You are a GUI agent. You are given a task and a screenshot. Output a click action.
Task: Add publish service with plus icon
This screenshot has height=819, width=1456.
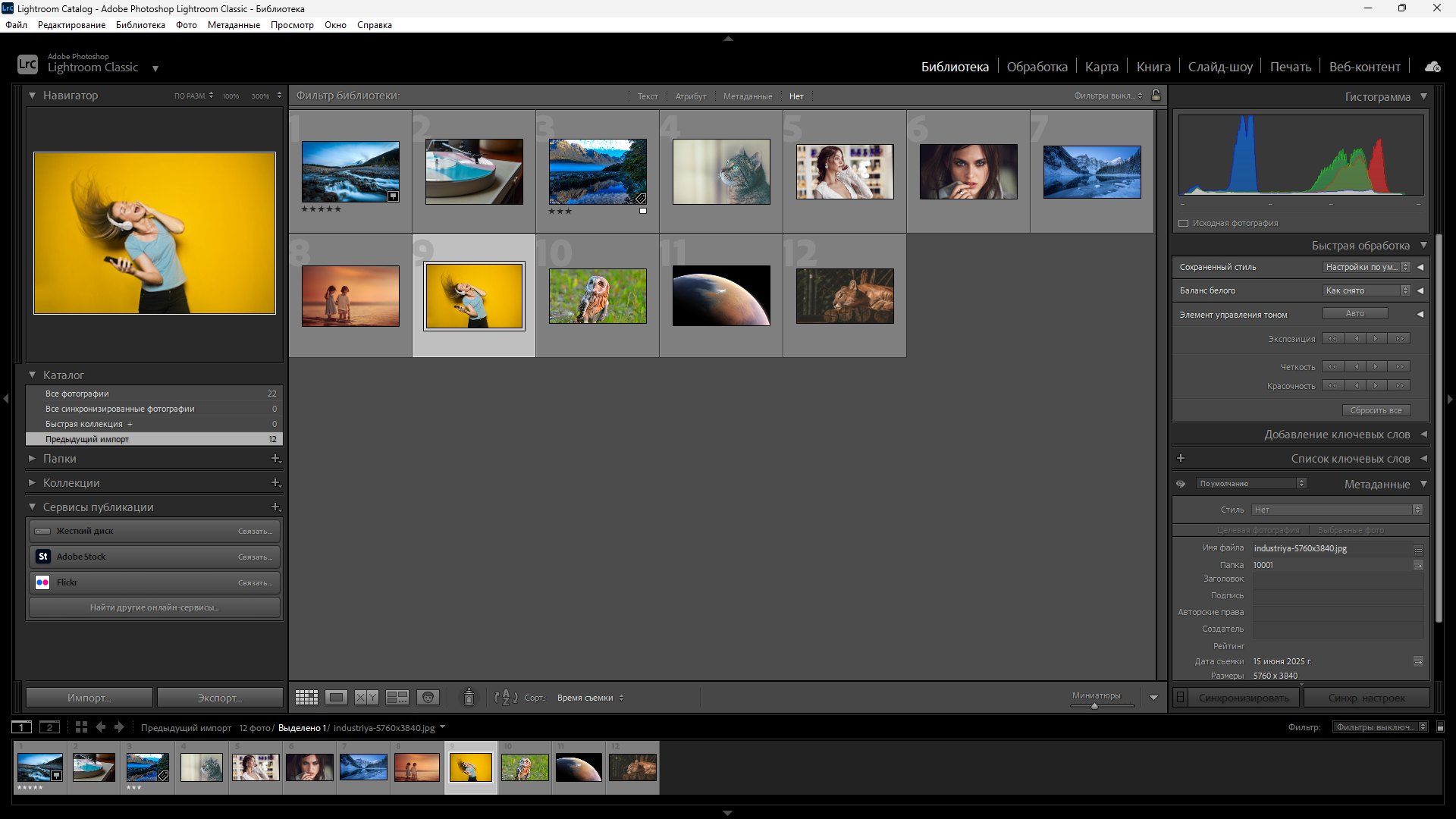[x=276, y=507]
